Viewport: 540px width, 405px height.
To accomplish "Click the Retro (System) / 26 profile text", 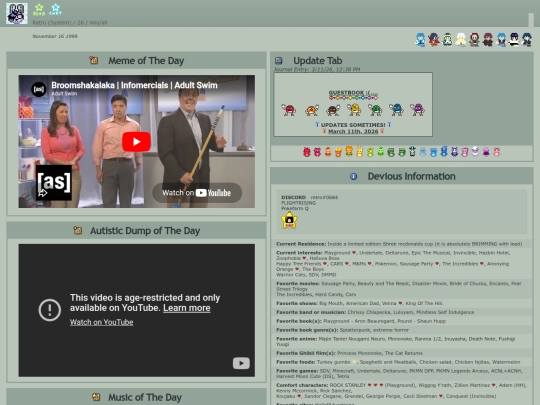I will 70,23.
